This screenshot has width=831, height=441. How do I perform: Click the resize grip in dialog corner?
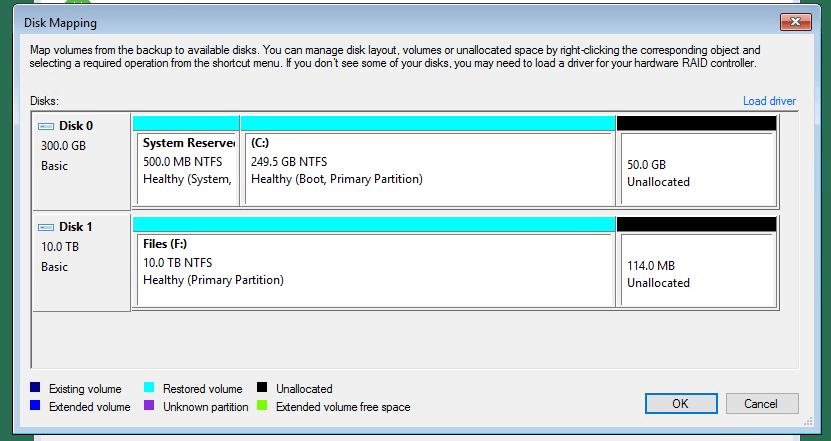point(808,422)
